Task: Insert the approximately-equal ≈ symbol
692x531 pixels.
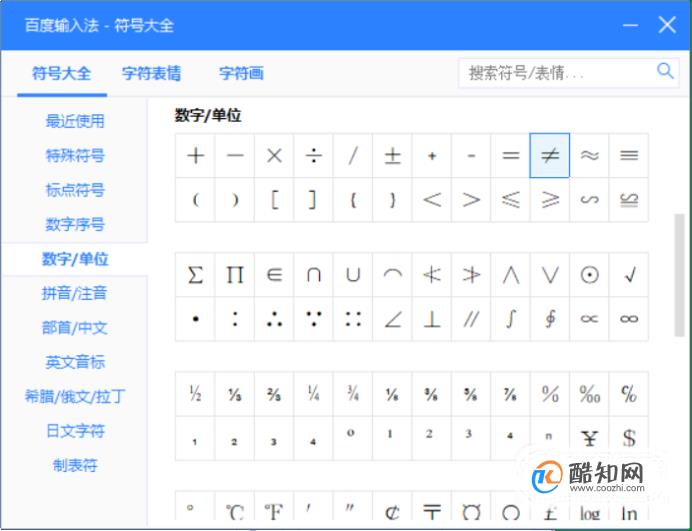Action: pos(589,155)
